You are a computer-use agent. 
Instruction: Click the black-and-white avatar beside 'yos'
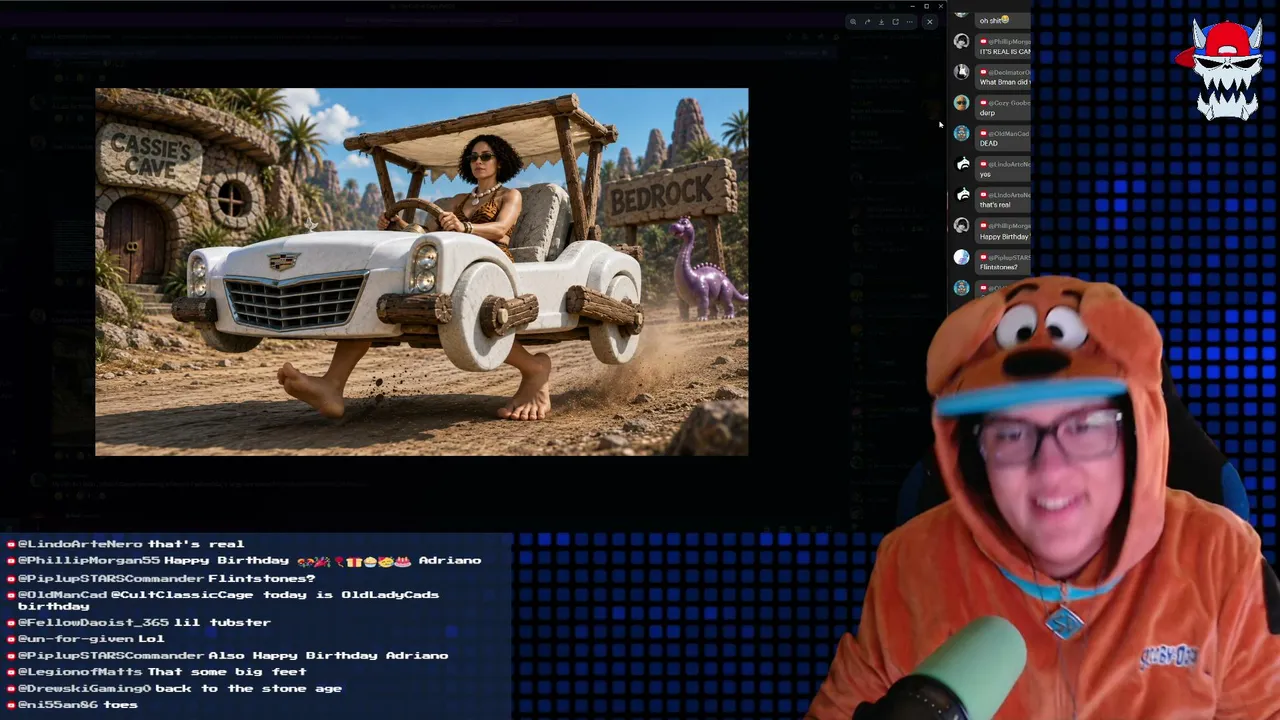961,164
